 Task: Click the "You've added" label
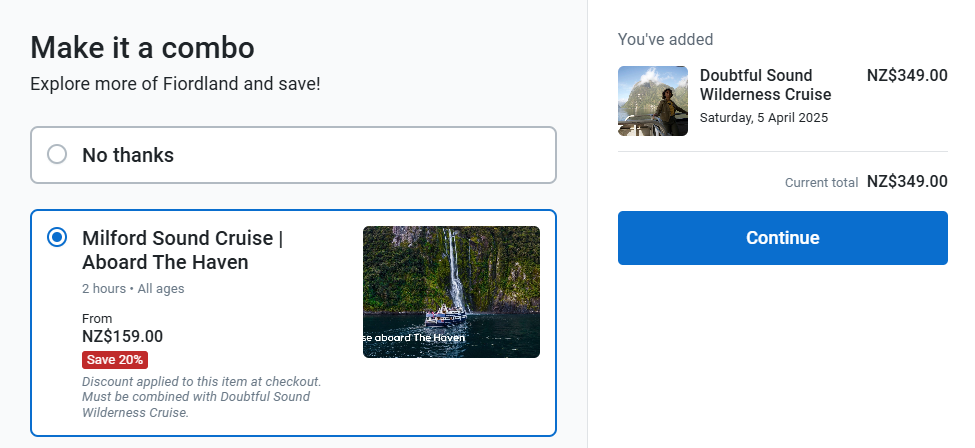665,40
